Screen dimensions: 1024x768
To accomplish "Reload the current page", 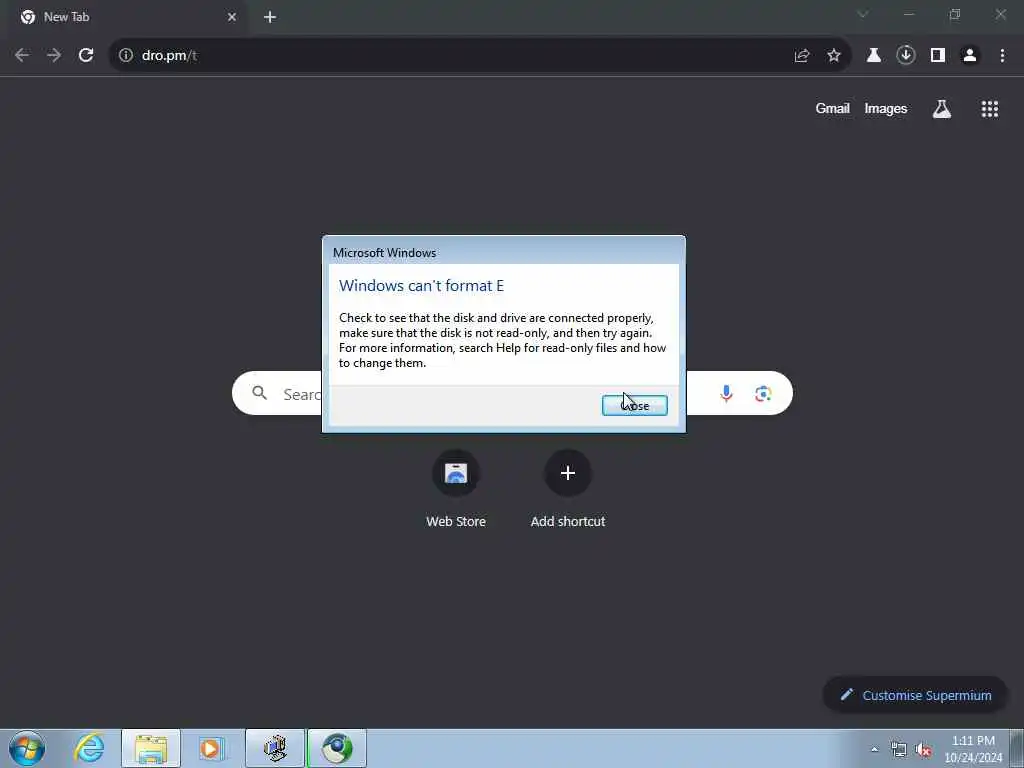I will coord(86,56).
